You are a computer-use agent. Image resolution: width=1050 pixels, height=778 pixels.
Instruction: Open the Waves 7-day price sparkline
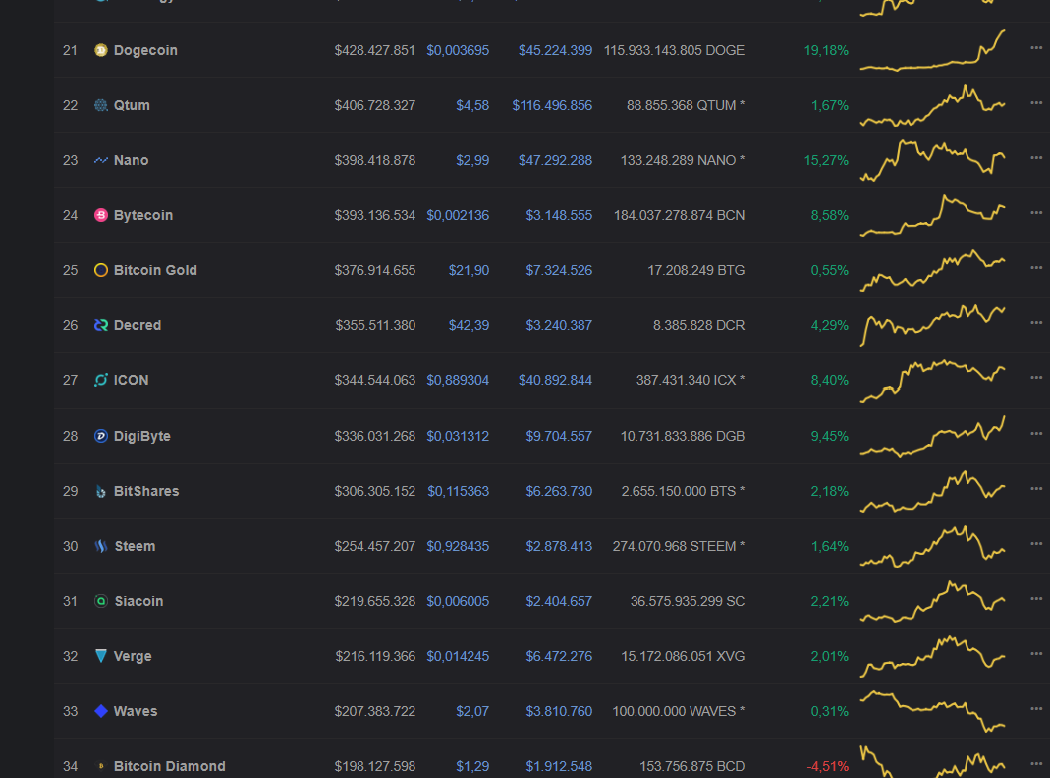tap(933, 711)
